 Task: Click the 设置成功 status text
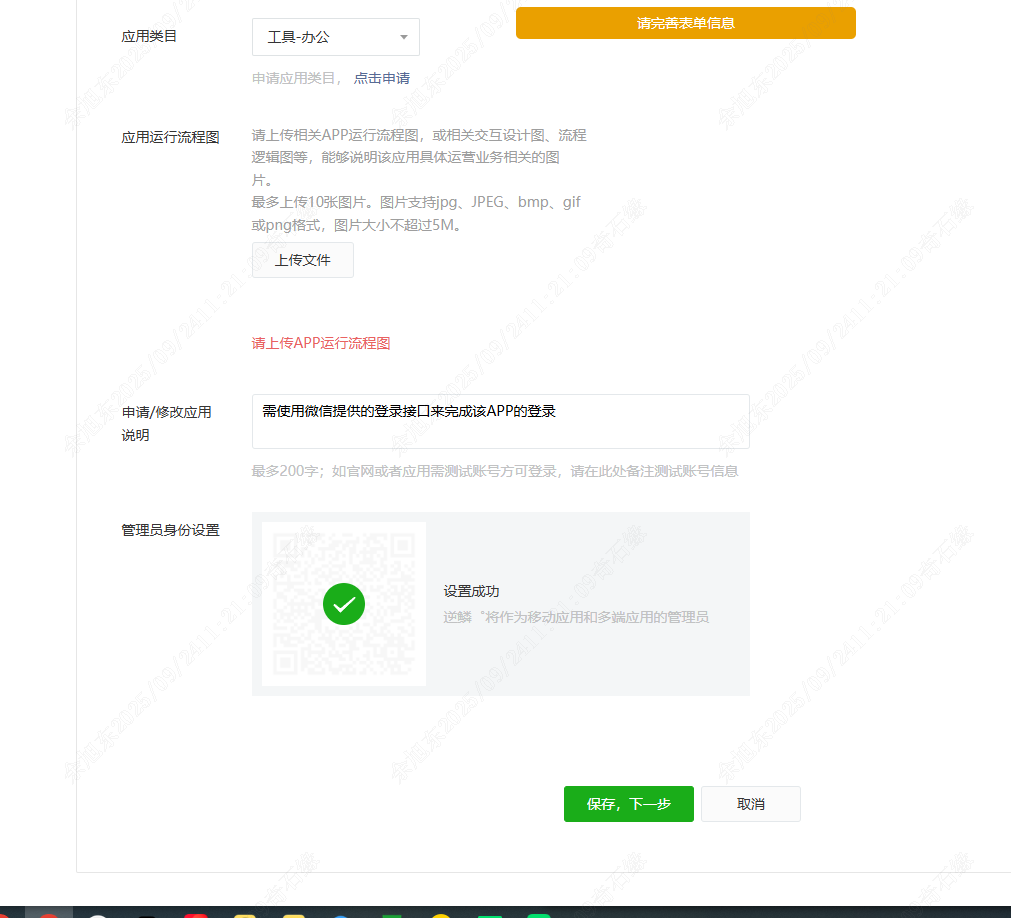(471, 591)
